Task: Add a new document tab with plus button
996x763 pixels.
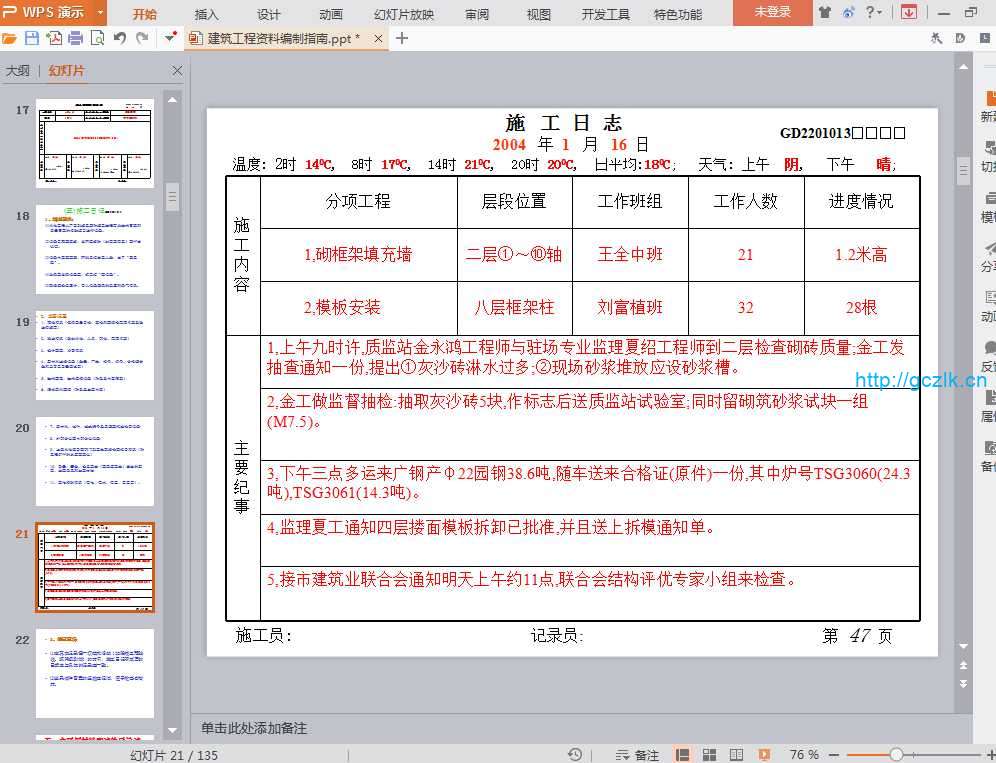Action: coord(402,38)
